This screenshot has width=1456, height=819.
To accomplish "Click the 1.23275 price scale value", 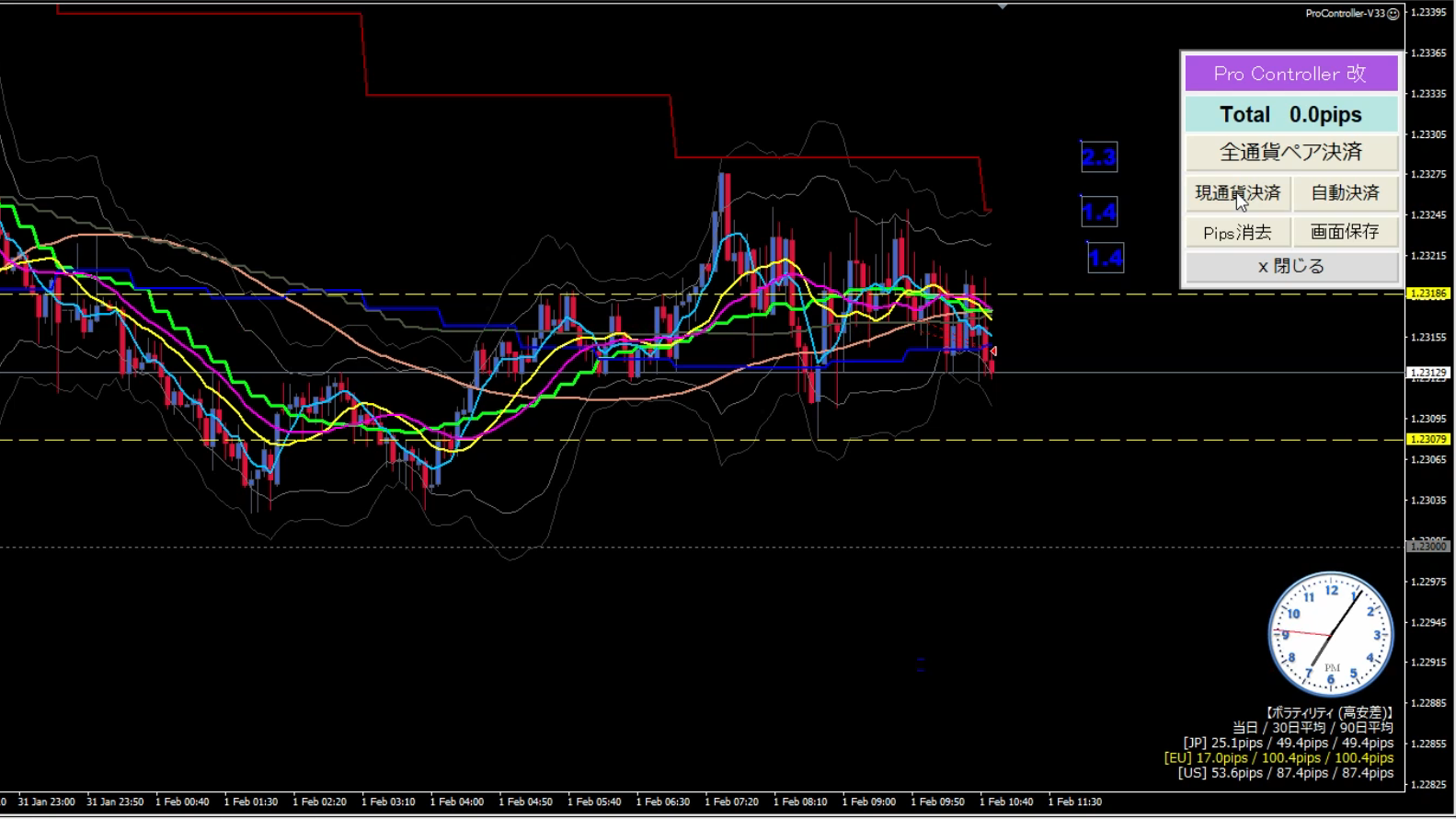I will (x=1429, y=175).
